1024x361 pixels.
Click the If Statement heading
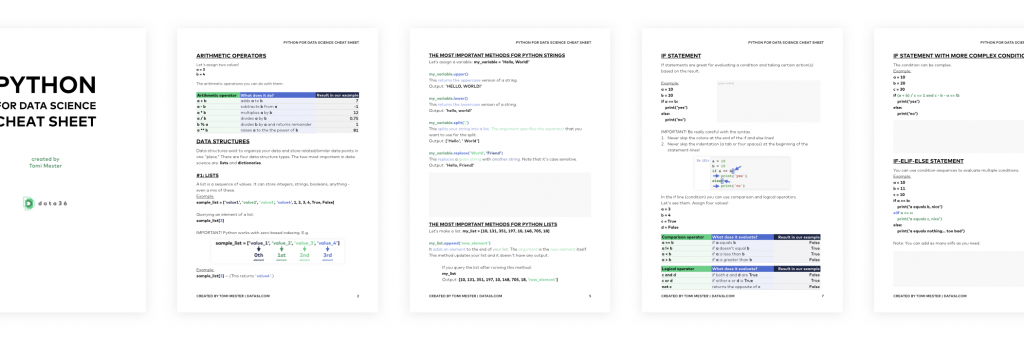681,56
